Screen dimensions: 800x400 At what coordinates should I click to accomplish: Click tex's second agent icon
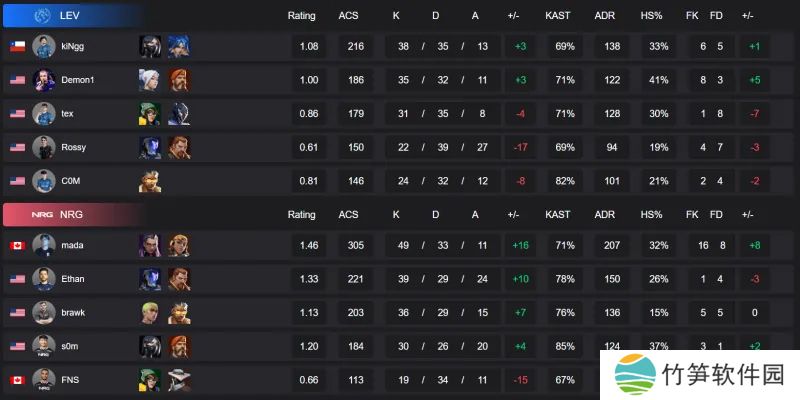(x=178, y=113)
